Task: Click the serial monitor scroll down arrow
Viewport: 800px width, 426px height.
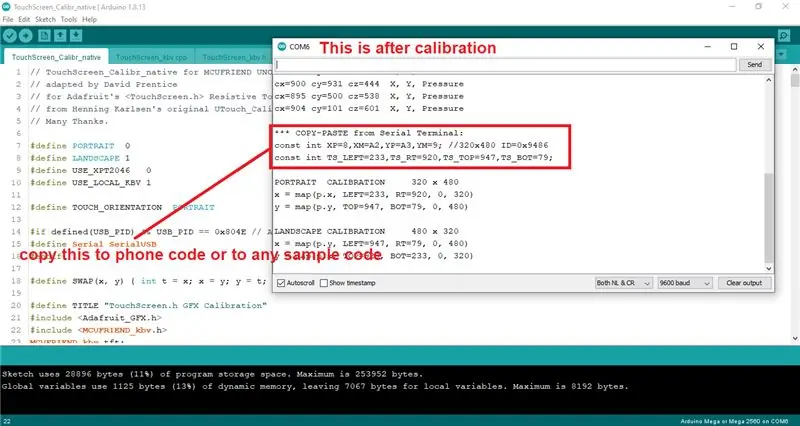Action: pyautogui.click(x=769, y=268)
